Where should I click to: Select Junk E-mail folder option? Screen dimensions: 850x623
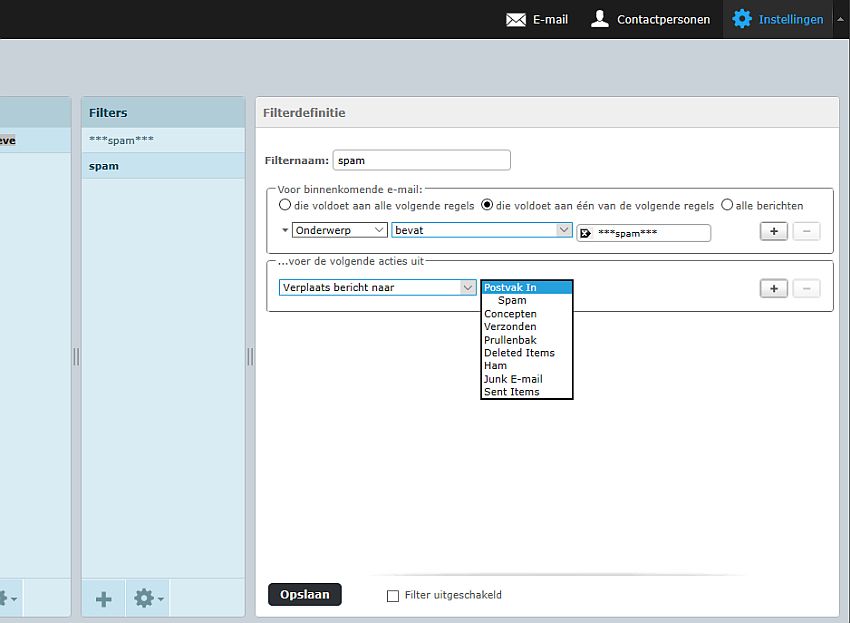(x=513, y=379)
